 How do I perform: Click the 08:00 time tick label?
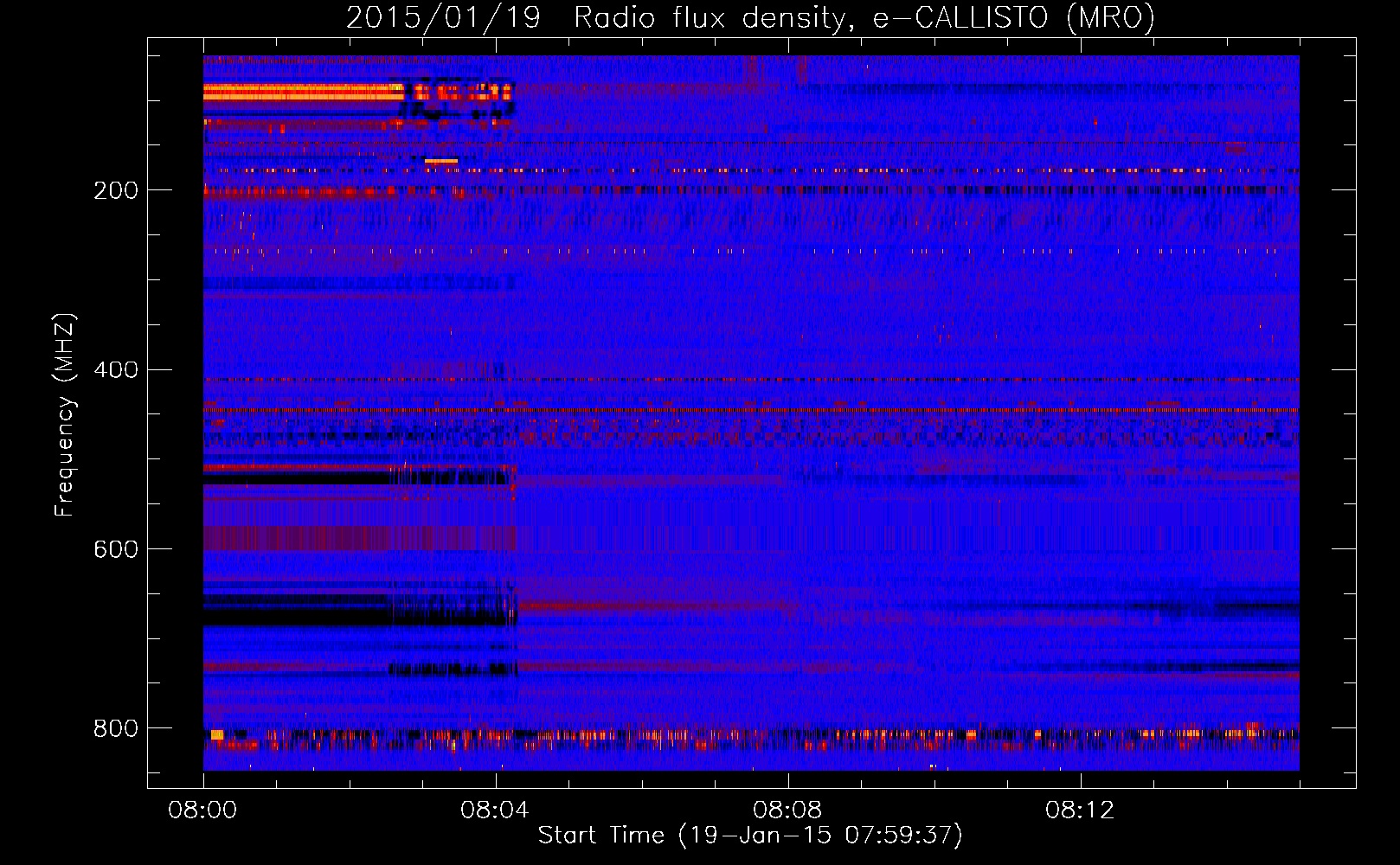click(x=202, y=811)
